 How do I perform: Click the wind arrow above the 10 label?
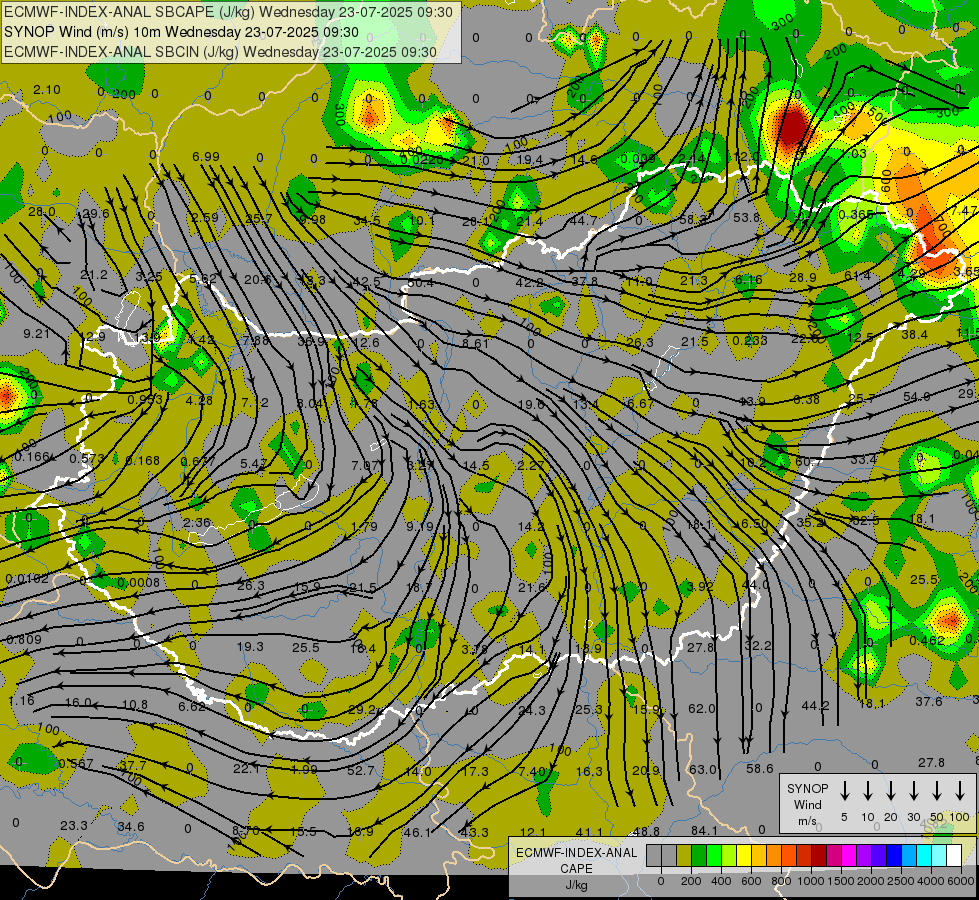pyautogui.click(x=867, y=791)
